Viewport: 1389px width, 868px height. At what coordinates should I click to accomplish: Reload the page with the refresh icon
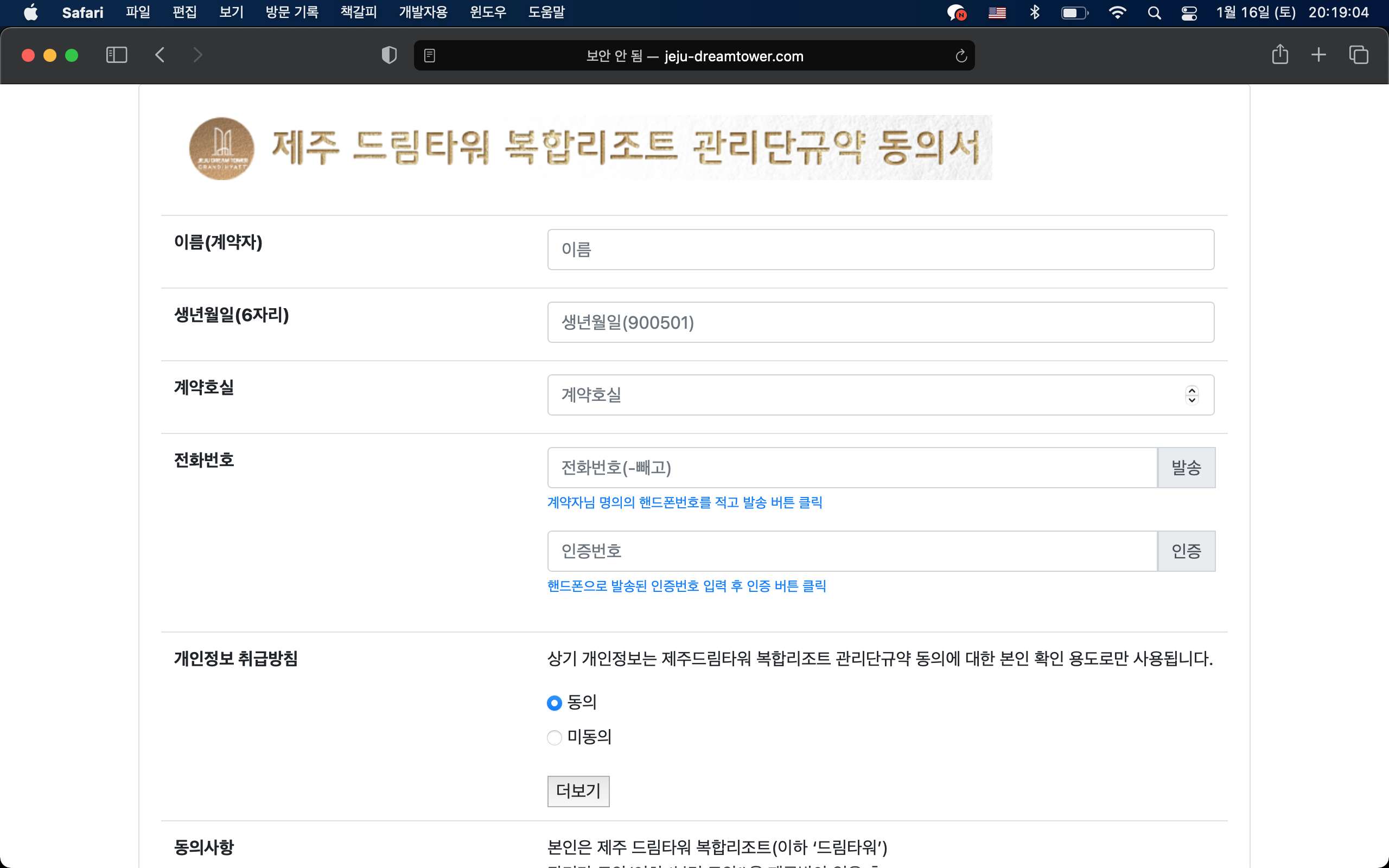(961, 56)
